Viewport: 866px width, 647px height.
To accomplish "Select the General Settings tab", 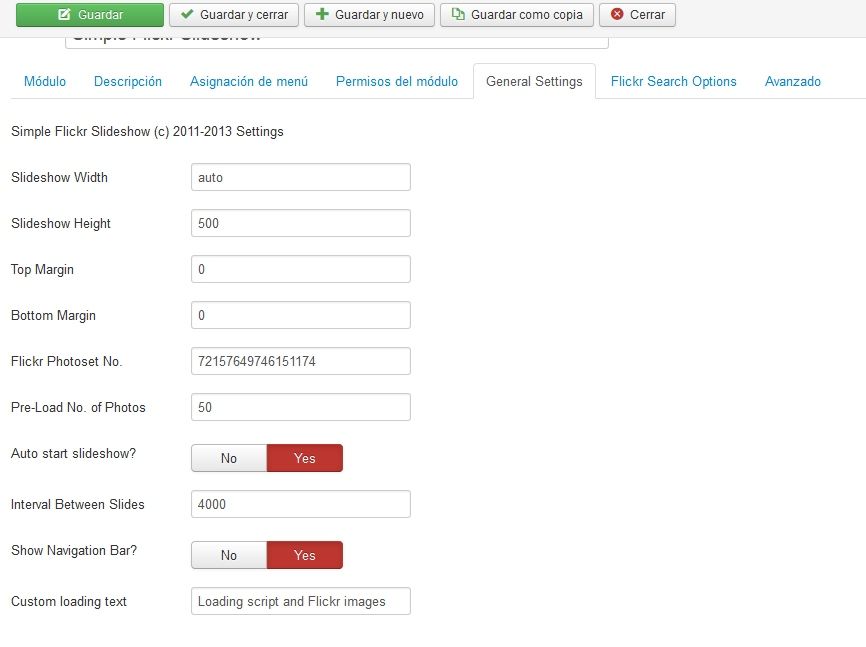I will point(534,82).
